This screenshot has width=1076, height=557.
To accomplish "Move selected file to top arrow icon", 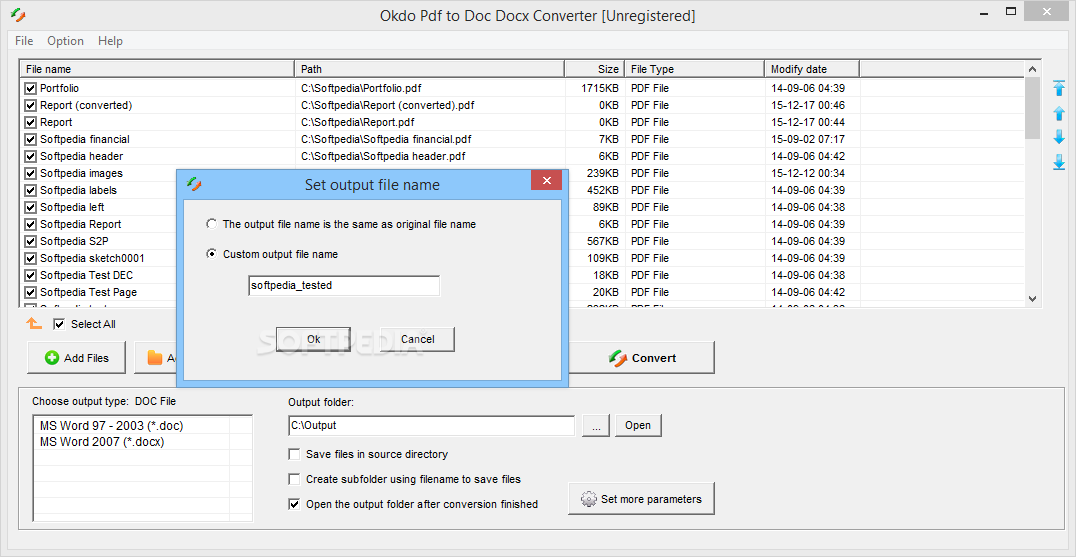I will pos(1059,88).
